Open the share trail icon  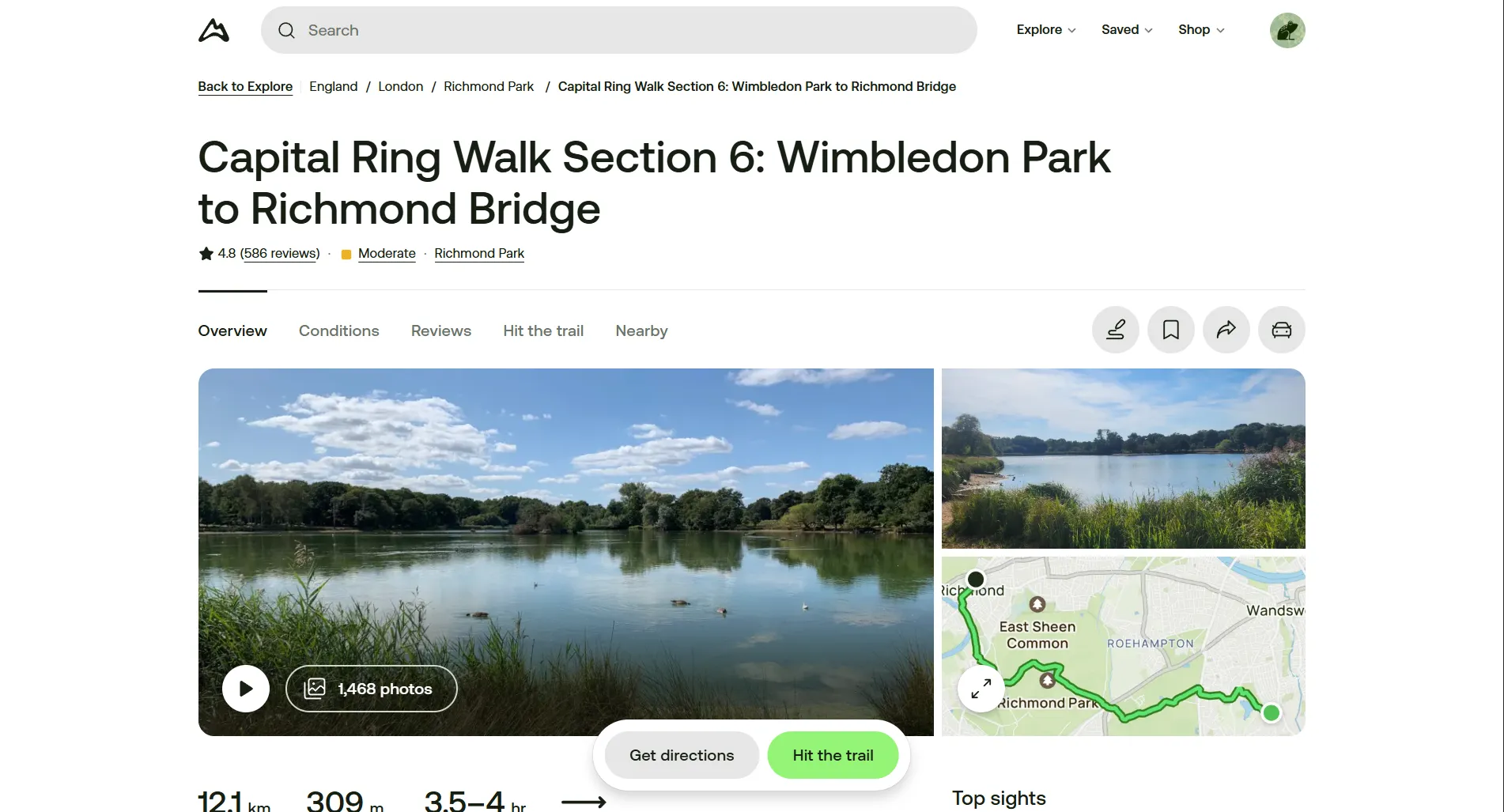(x=1226, y=330)
